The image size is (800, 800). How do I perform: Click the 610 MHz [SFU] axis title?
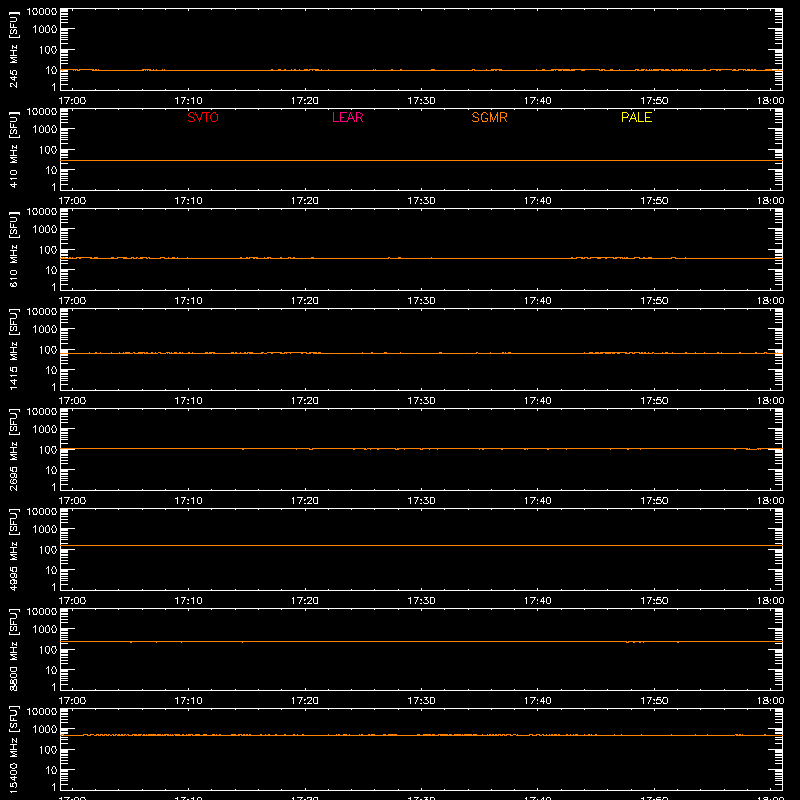(x=13, y=249)
